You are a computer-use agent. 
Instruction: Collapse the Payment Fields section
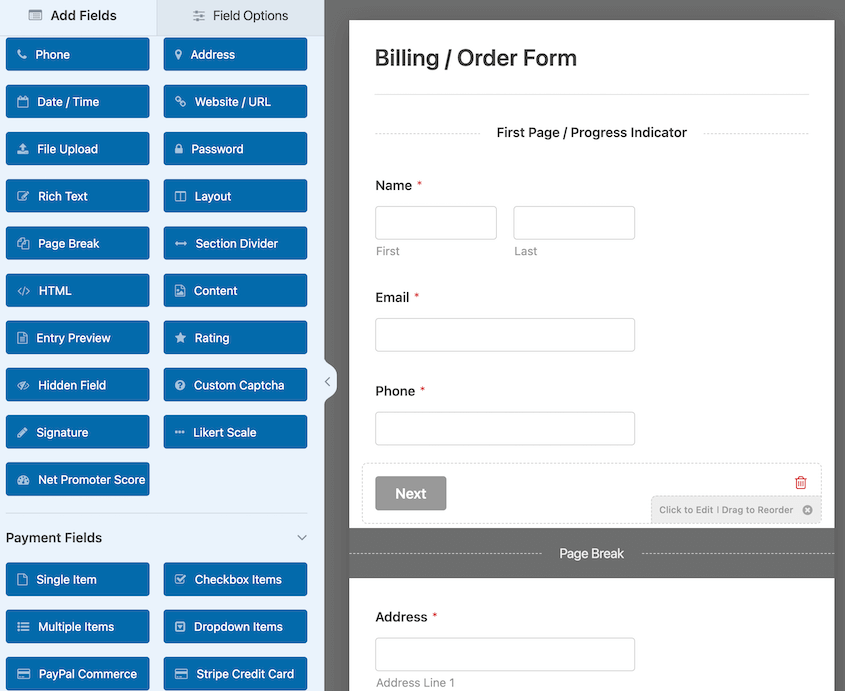coord(301,537)
